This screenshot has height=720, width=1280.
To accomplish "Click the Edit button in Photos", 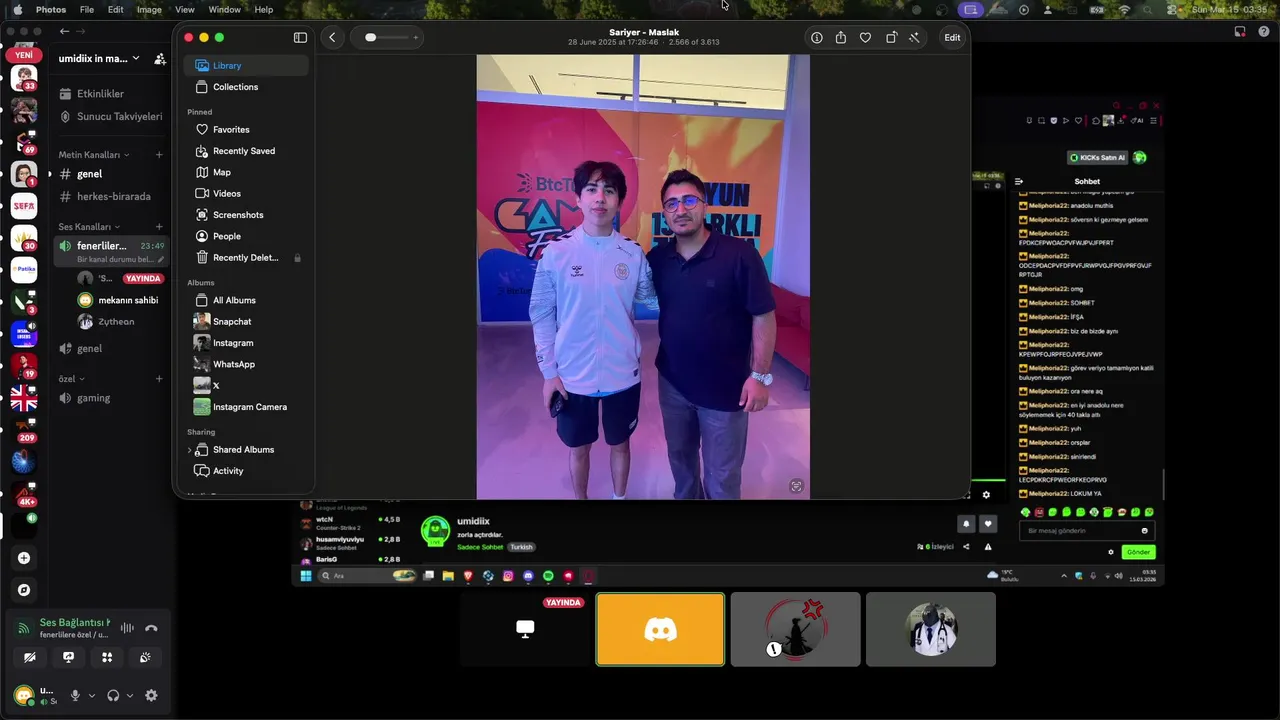I will pyautogui.click(x=952, y=38).
